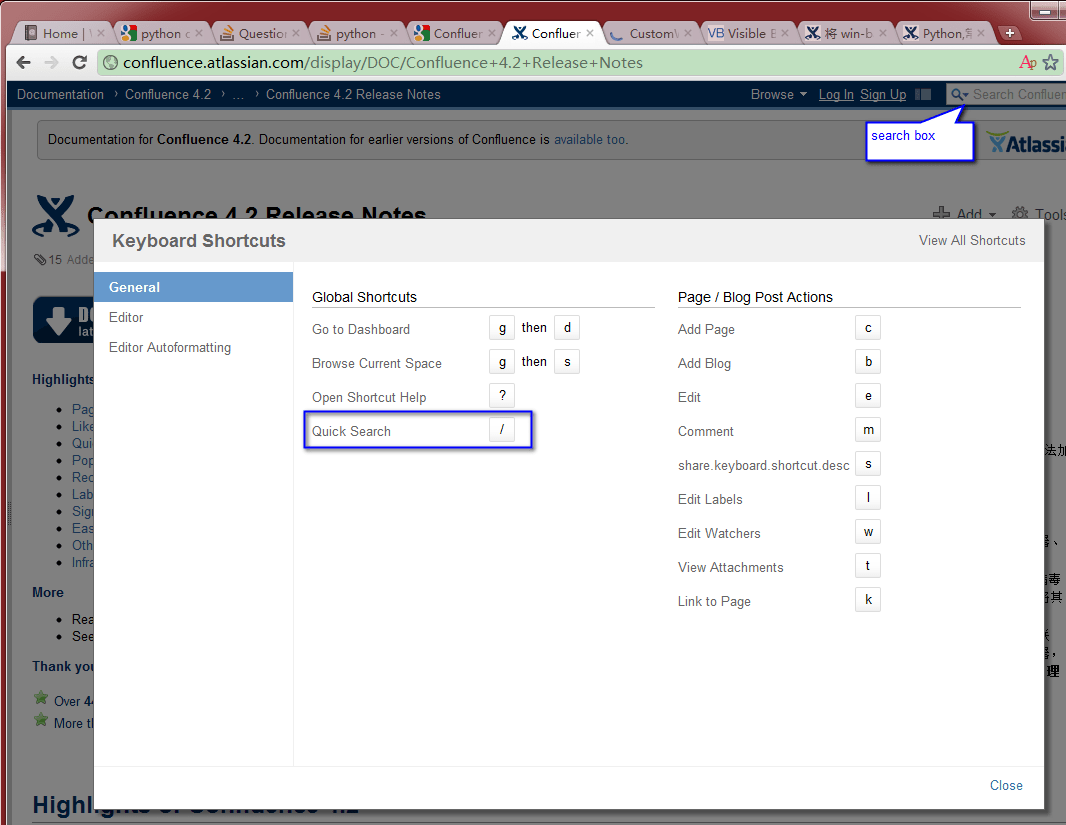Click the 'available too' link
This screenshot has width=1066, height=825.
589,139
